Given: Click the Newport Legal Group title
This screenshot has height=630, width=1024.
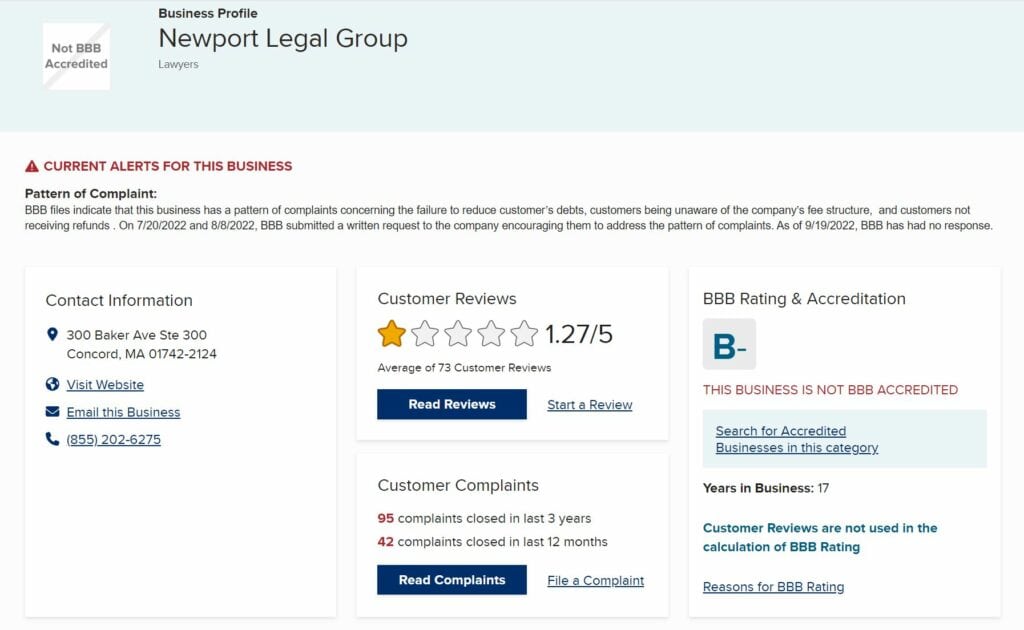Looking at the screenshot, I should [283, 39].
